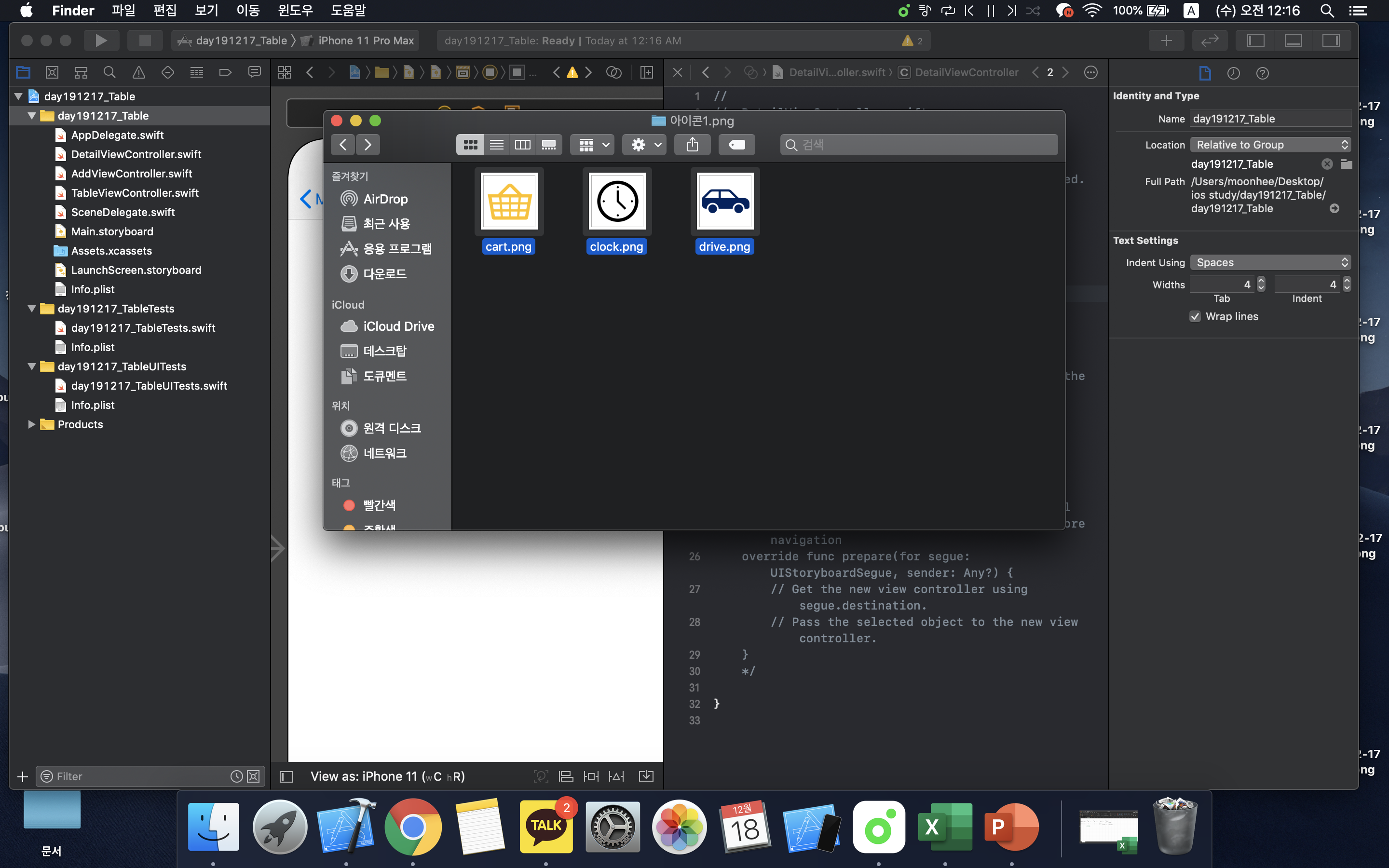Open the 파일 menu in menu bar
This screenshot has width=1389, height=868.
123,10
